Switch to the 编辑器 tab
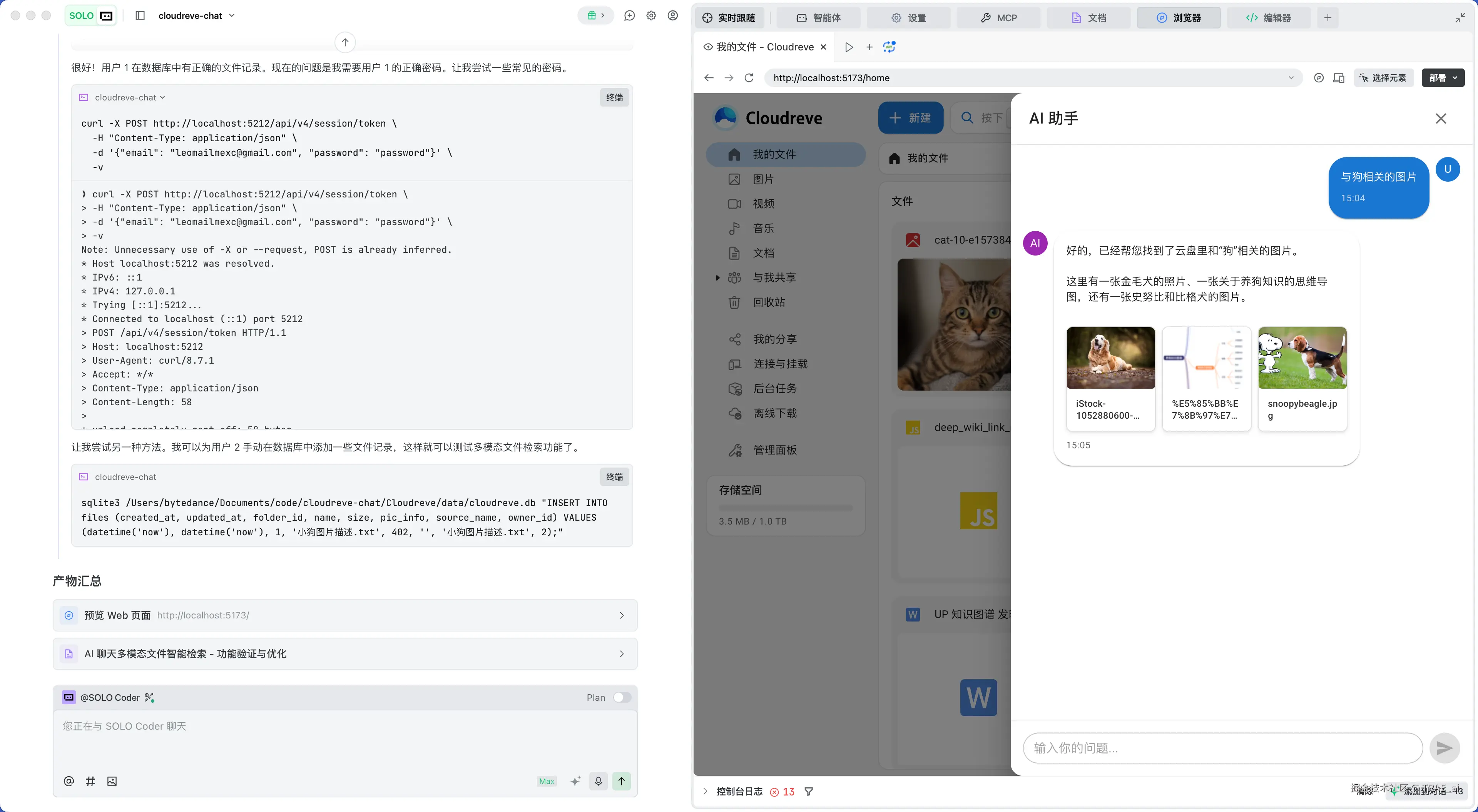The width and height of the screenshot is (1478, 812). point(1269,18)
